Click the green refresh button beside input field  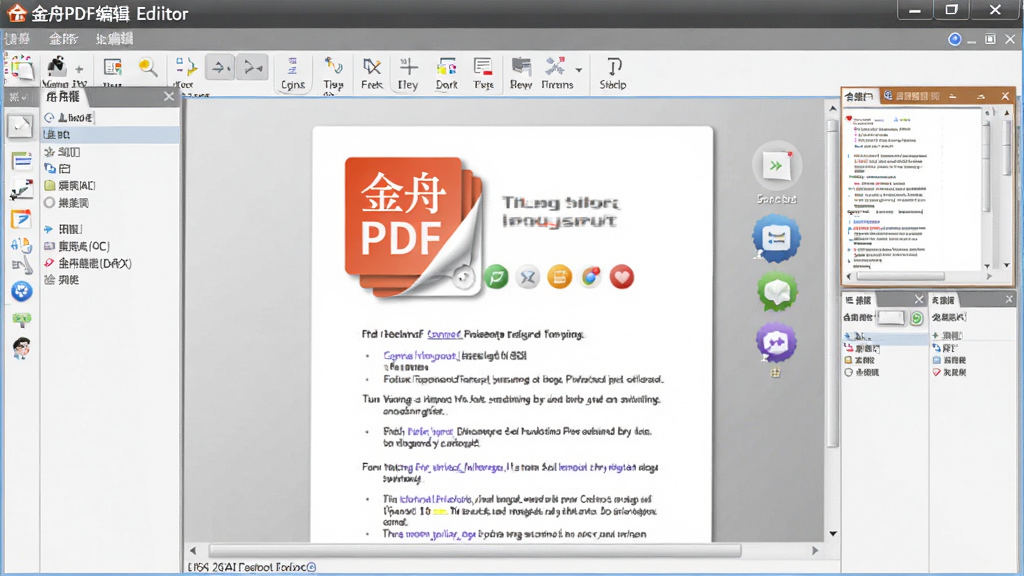click(x=917, y=318)
